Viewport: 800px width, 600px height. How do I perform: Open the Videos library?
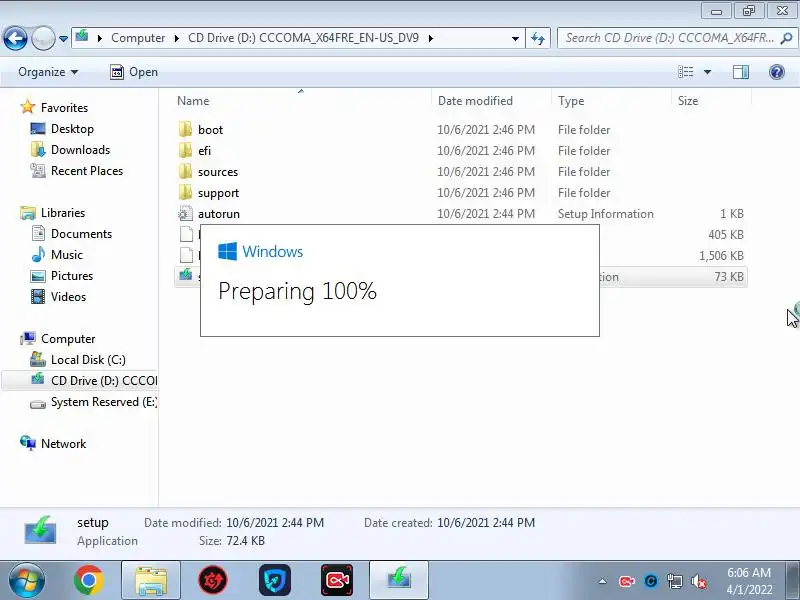click(68, 296)
